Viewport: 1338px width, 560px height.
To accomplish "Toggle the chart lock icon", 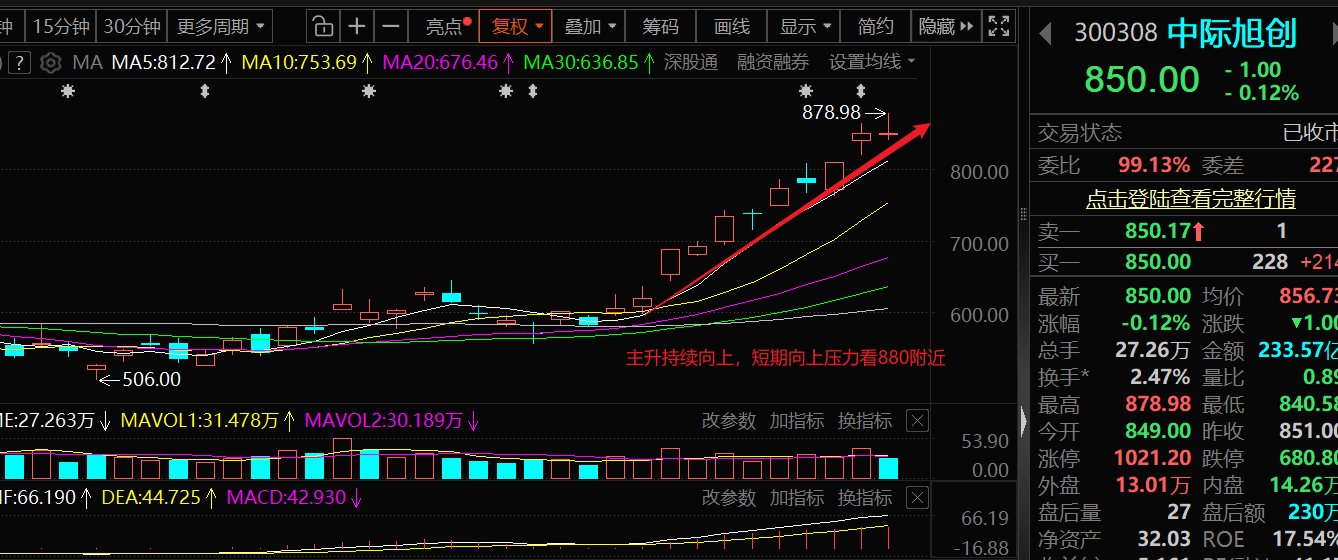I will (321, 26).
